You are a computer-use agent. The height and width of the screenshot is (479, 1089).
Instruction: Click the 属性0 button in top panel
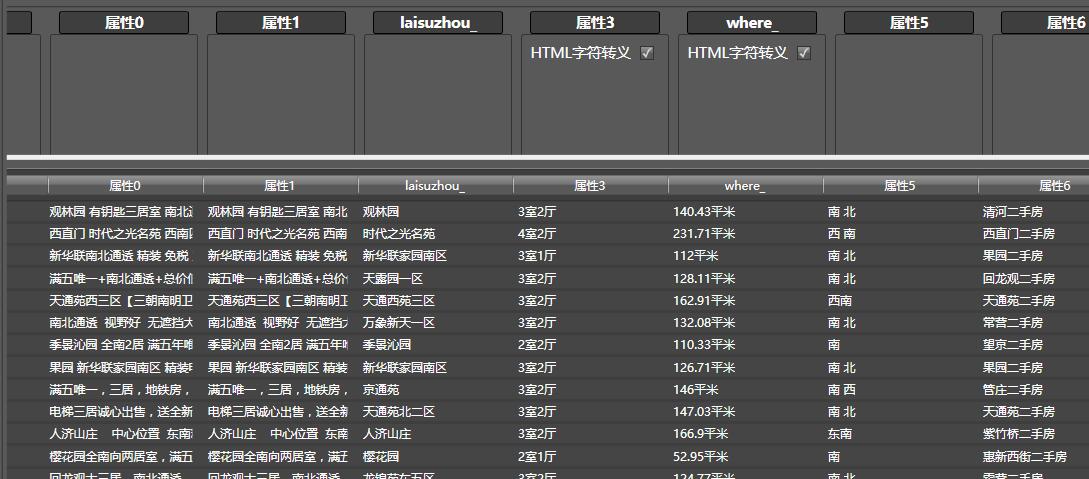124,22
